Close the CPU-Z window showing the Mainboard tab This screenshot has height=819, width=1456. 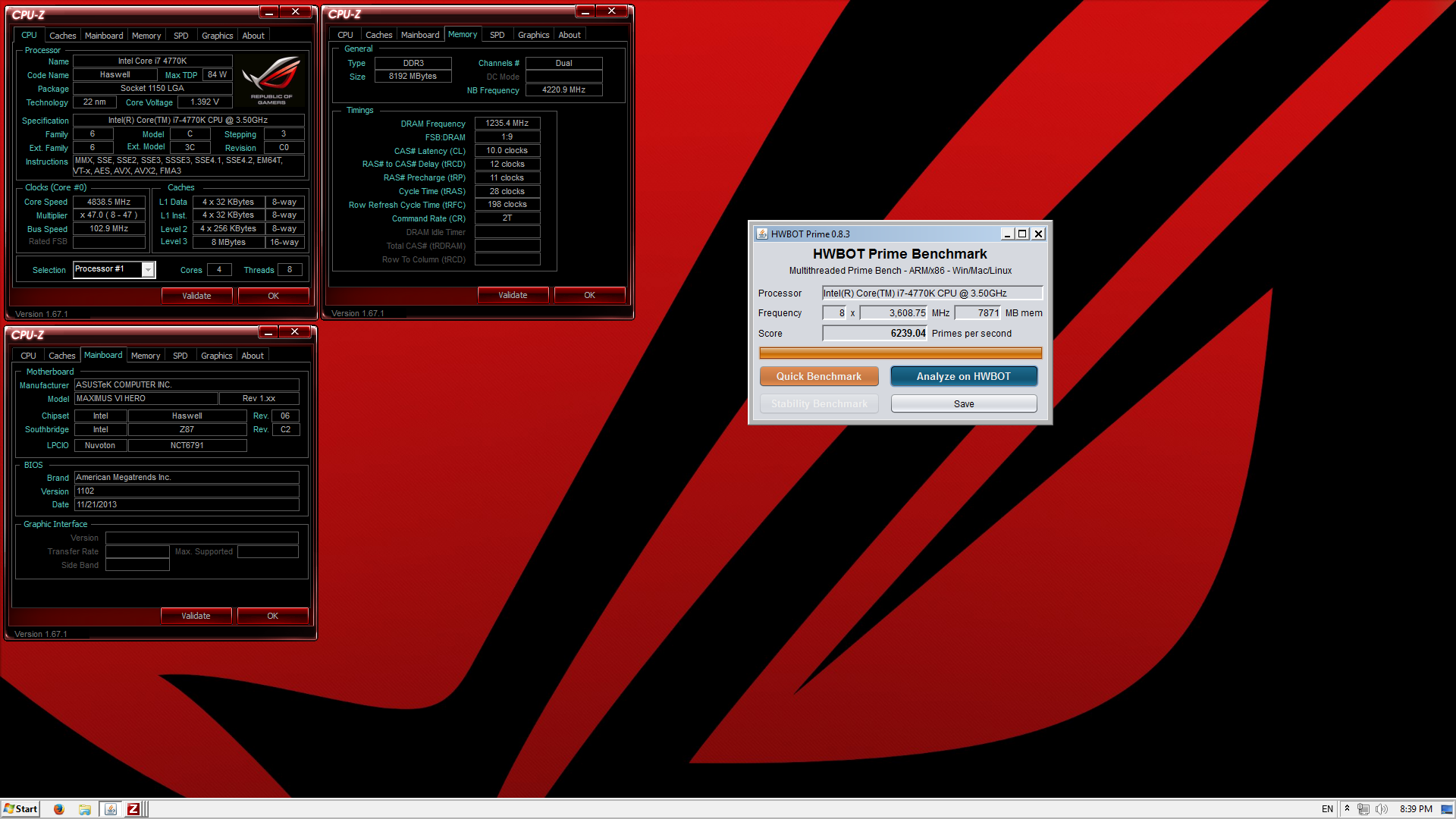295,332
